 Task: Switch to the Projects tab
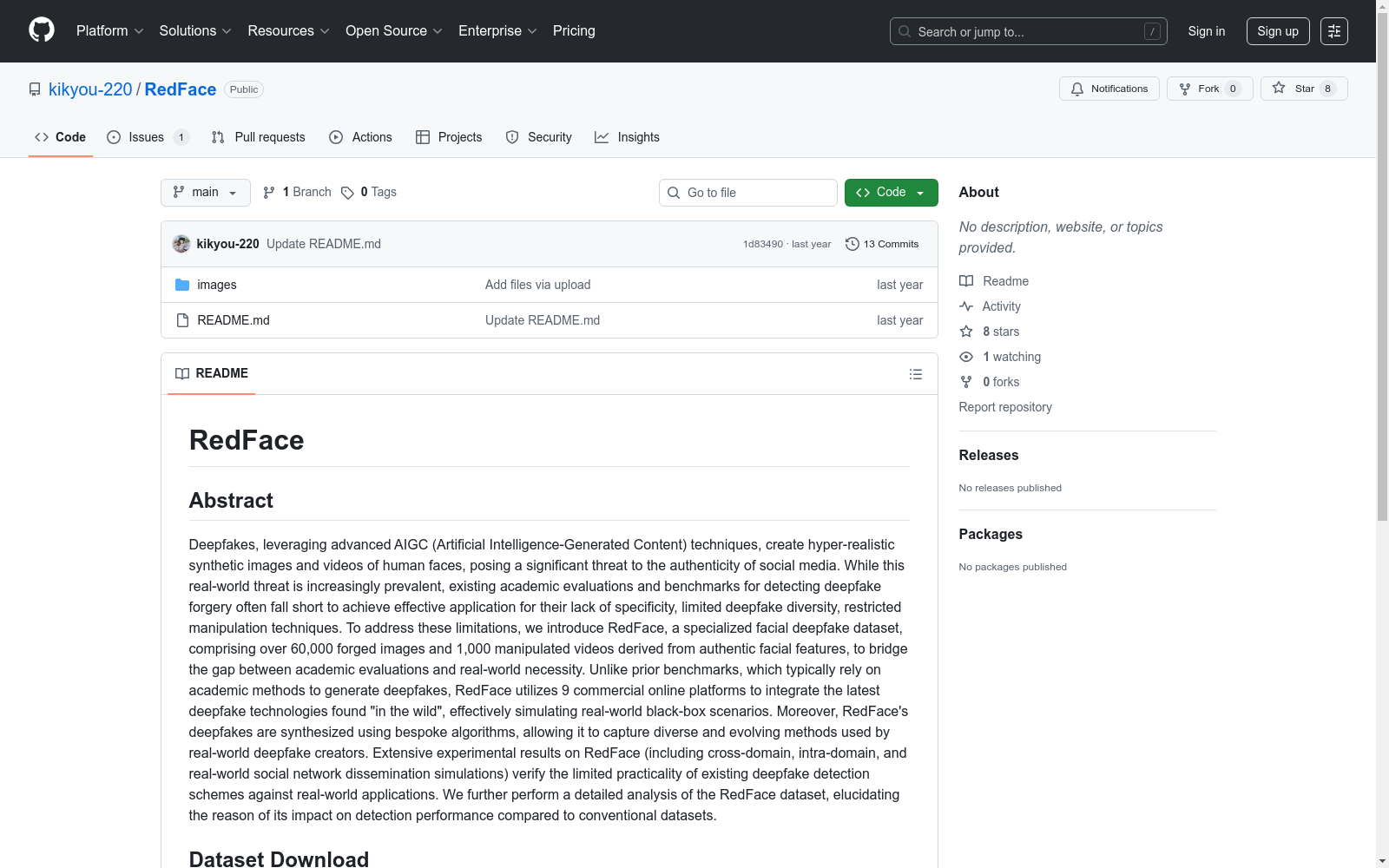click(449, 137)
